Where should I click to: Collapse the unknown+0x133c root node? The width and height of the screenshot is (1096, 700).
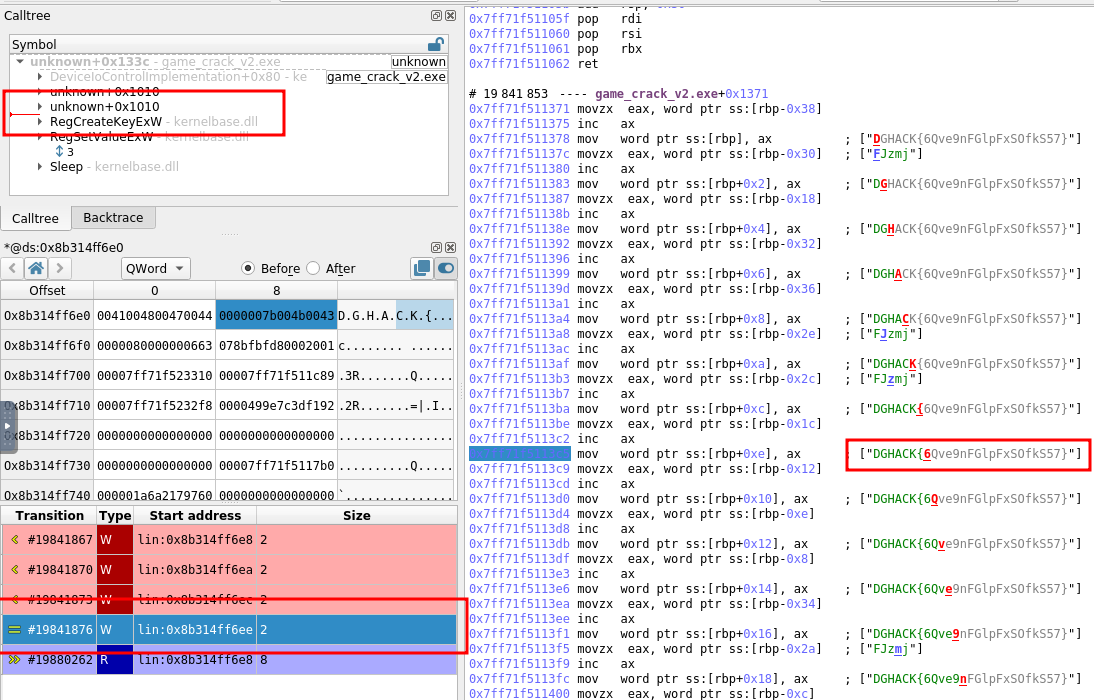[20, 62]
